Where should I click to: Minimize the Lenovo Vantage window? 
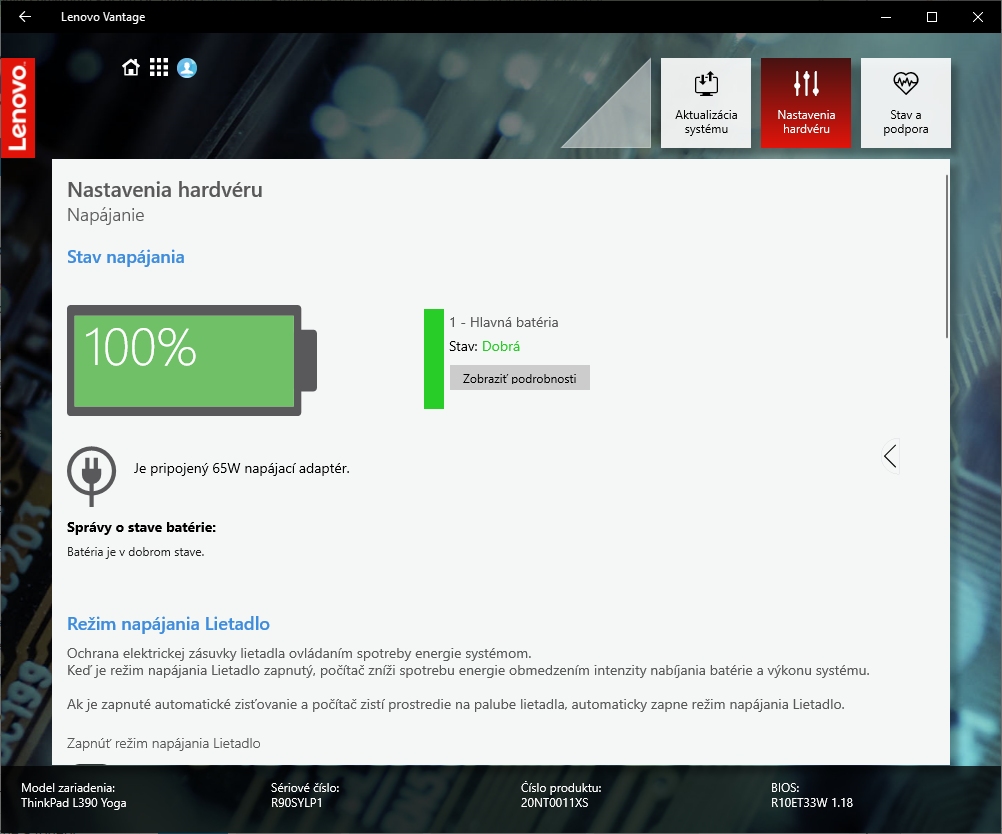click(885, 17)
